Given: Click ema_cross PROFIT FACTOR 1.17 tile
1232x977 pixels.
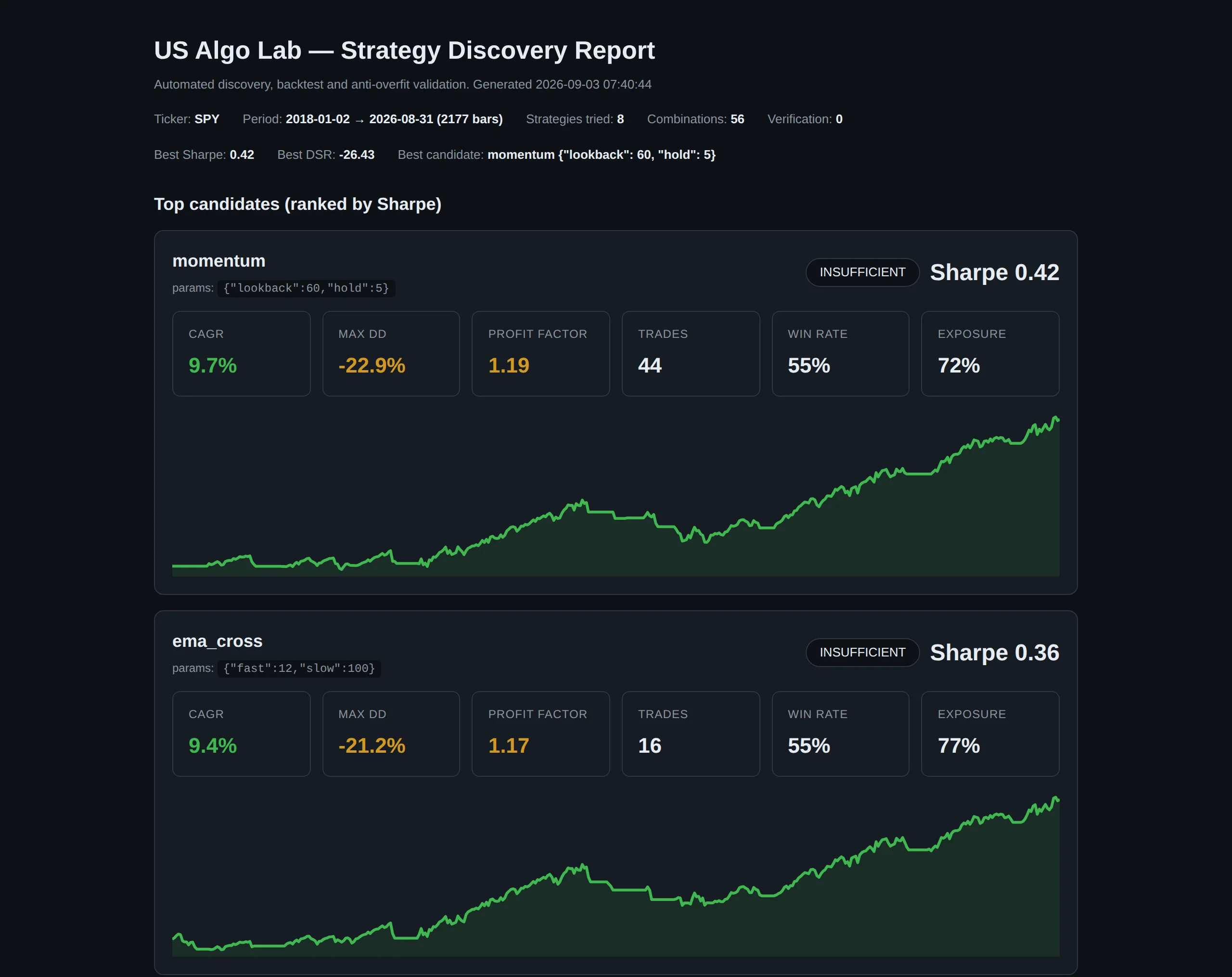Looking at the screenshot, I should pos(540,734).
